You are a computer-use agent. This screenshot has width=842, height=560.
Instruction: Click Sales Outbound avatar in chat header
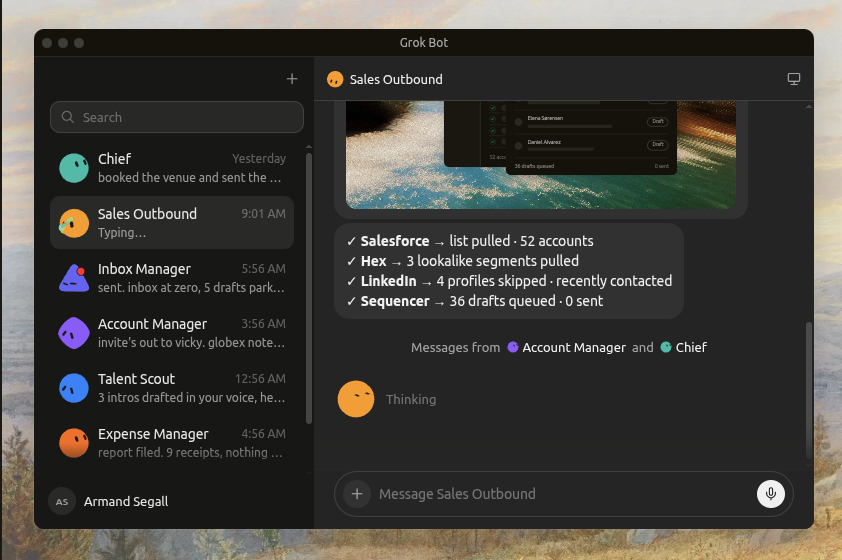[x=335, y=79]
